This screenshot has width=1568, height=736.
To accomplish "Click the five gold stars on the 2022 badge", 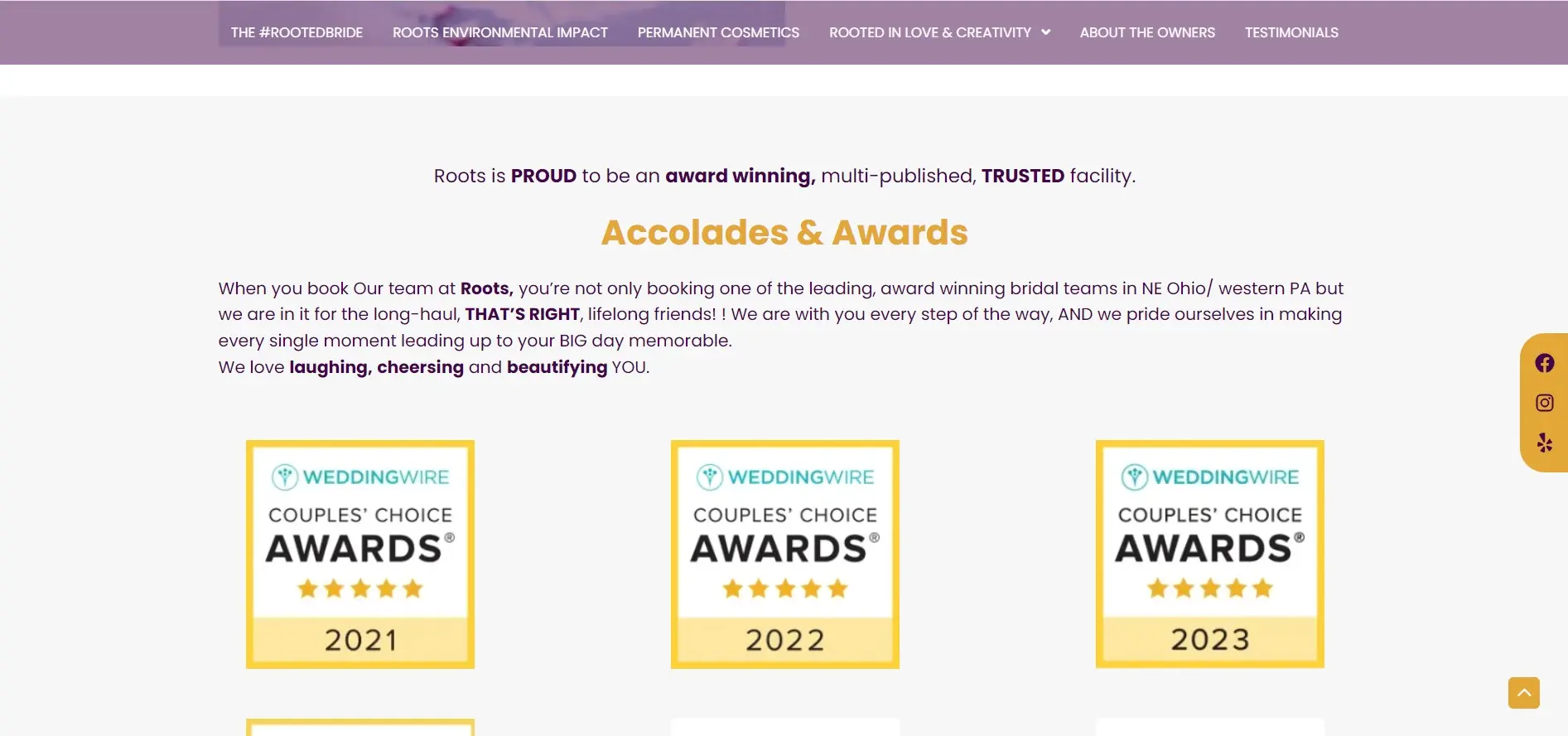I will click(x=784, y=588).
